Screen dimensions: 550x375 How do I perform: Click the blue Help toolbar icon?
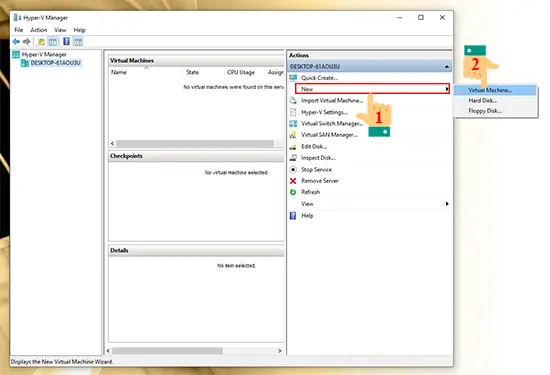pos(66,42)
